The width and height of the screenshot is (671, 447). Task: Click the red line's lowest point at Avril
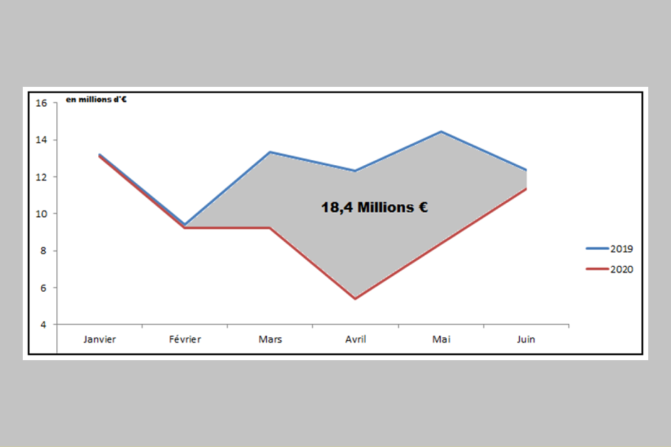[355, 298]
